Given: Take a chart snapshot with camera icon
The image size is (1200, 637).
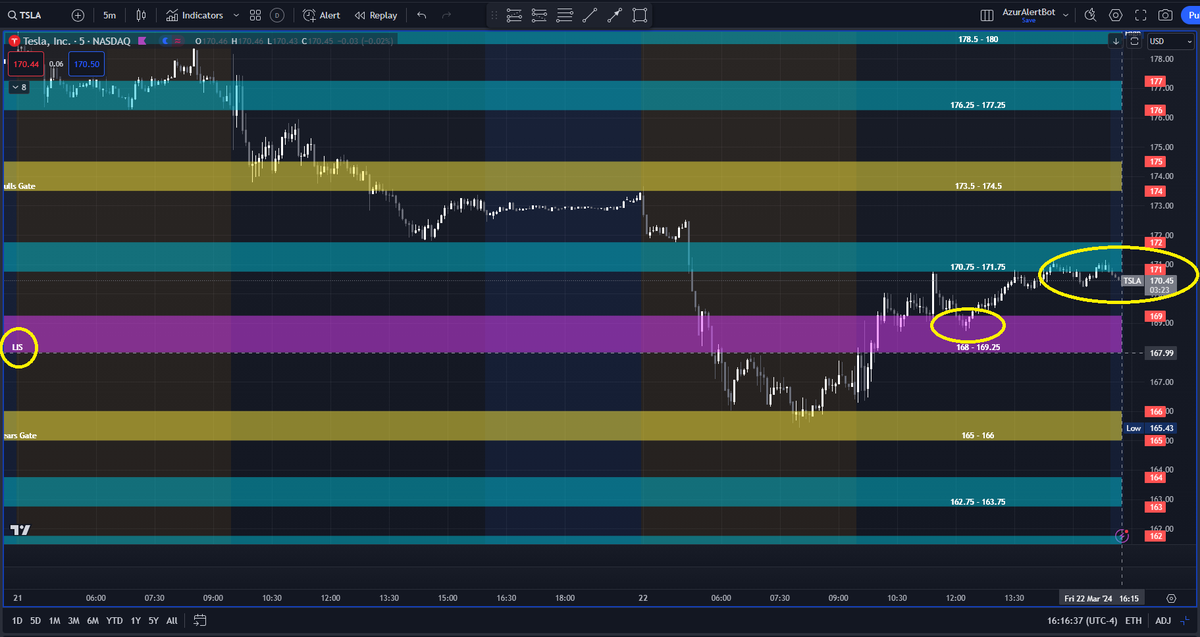Looking at the screenshot, I should pos(1165,15).
